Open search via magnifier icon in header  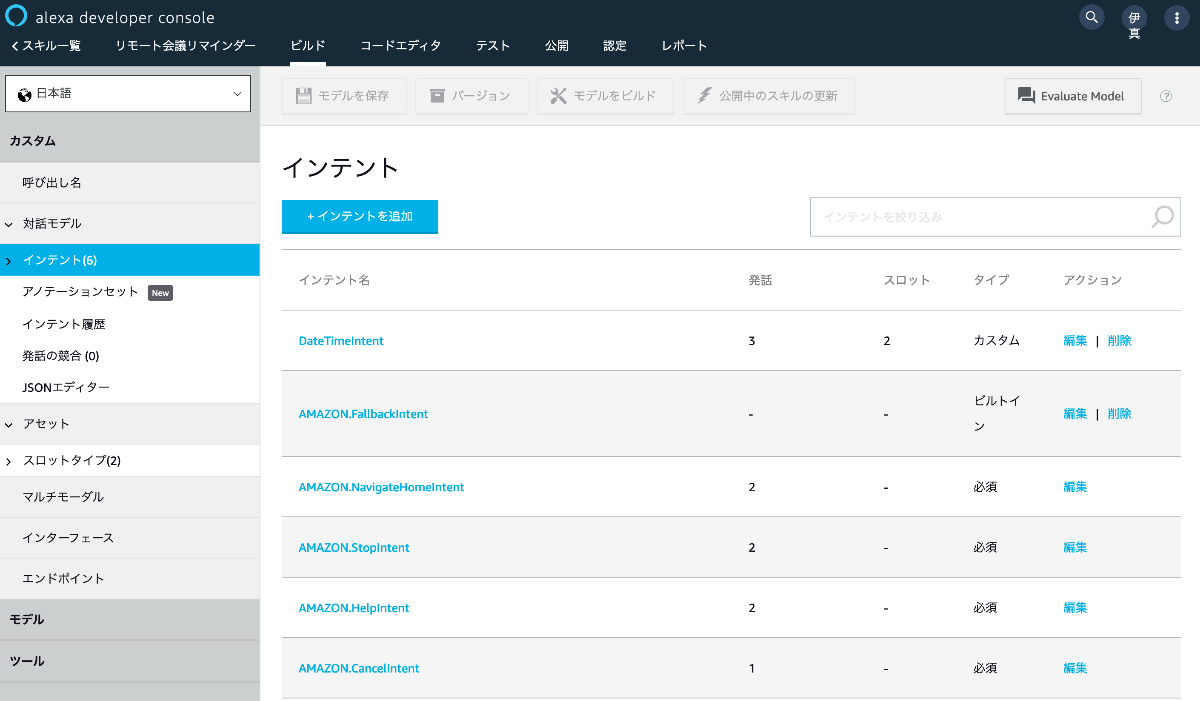click(x=1092, y=17)
